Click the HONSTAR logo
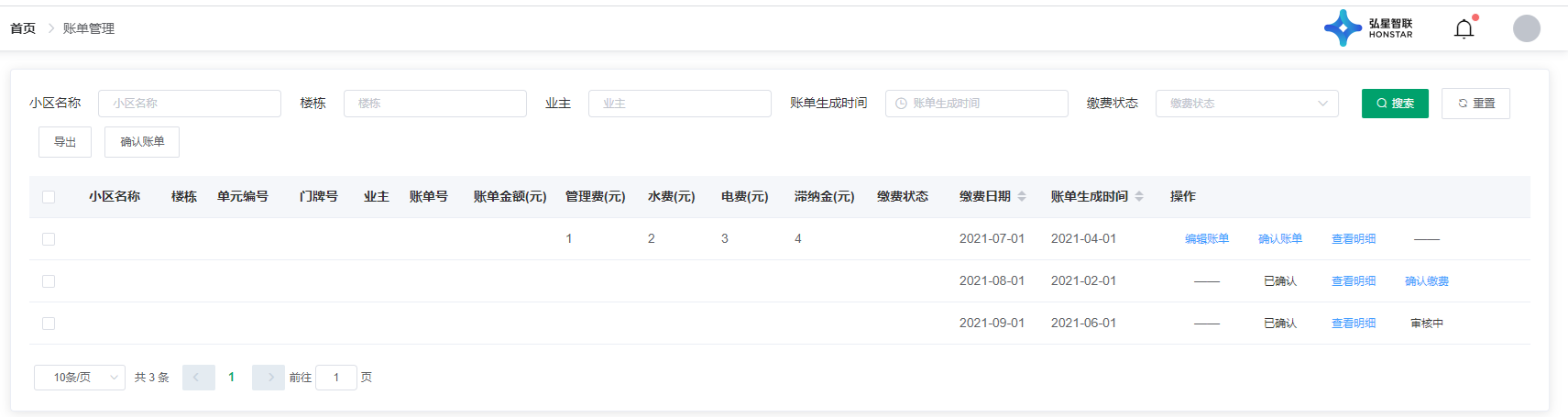The image size is (1568, 417). 1368,28
